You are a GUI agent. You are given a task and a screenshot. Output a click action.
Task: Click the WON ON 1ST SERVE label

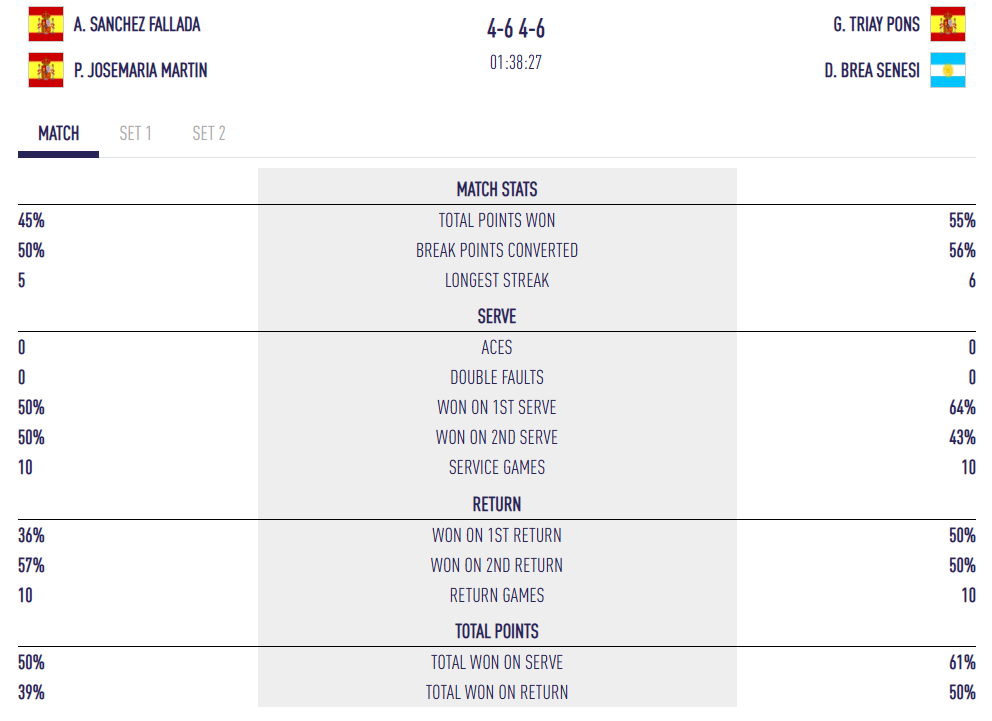point(497,407)
